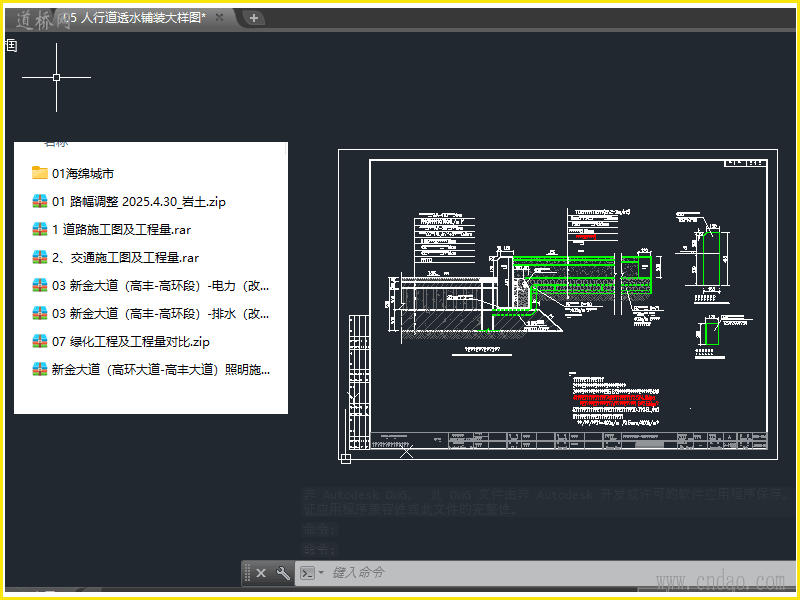Open command line customize wrench icon

(x=283, y=573)
